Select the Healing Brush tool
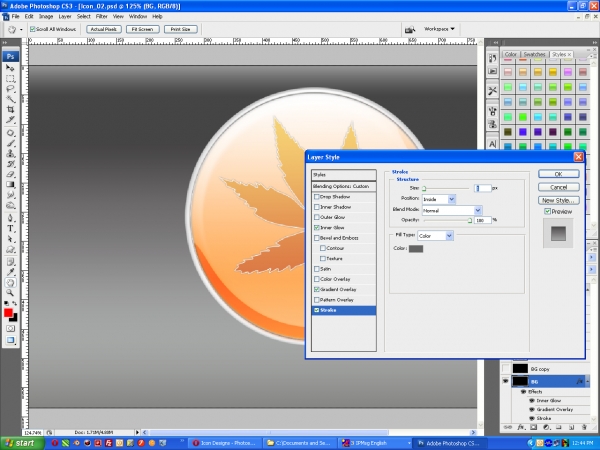Image resolution: width=600 pixels, height=450 pixels. click(x=10, y=133)
